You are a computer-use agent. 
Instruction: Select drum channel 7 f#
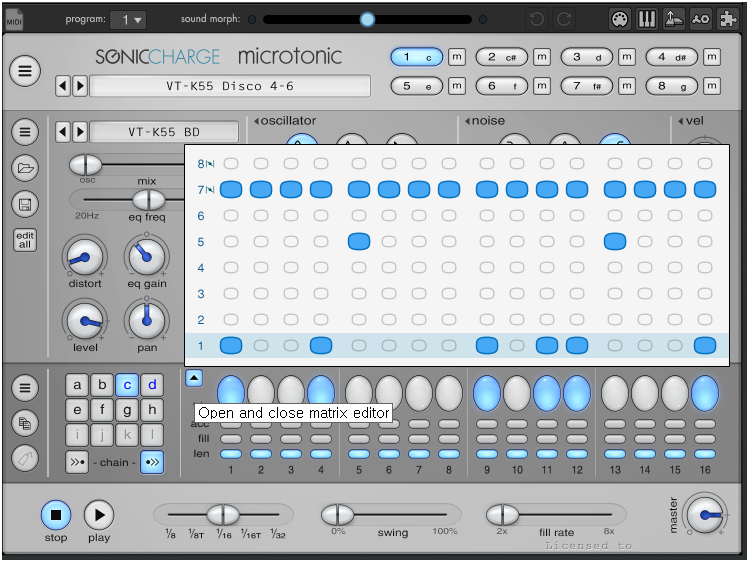click(x=587, y=86)
